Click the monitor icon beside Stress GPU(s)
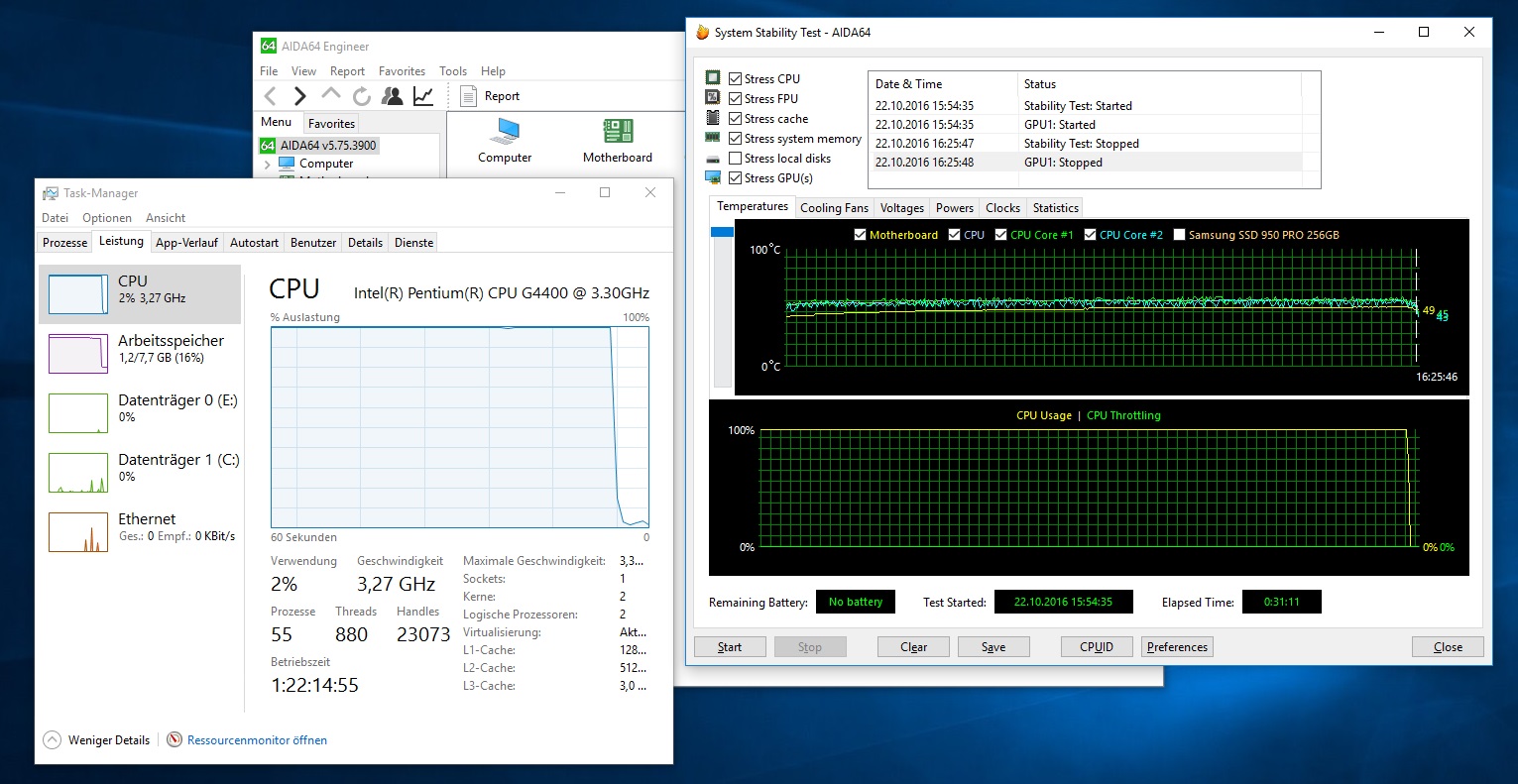The image size is (1518, 784). pyautogui.click(x=713, y=177)
